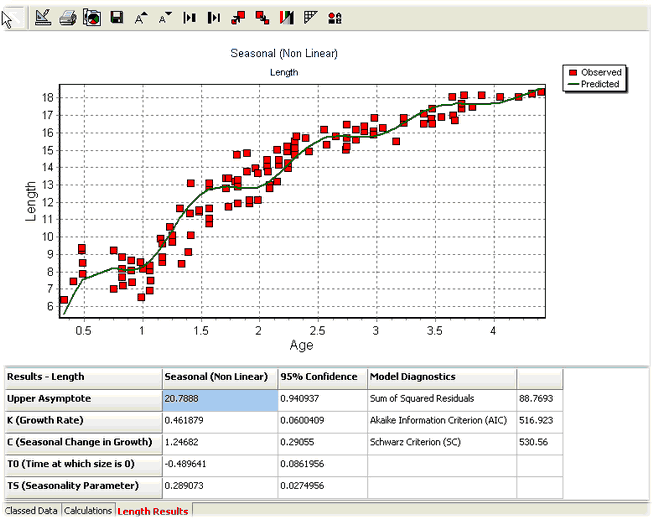
Task: Click T0 (Time at which size is 0) header
Action: (83, 465)
